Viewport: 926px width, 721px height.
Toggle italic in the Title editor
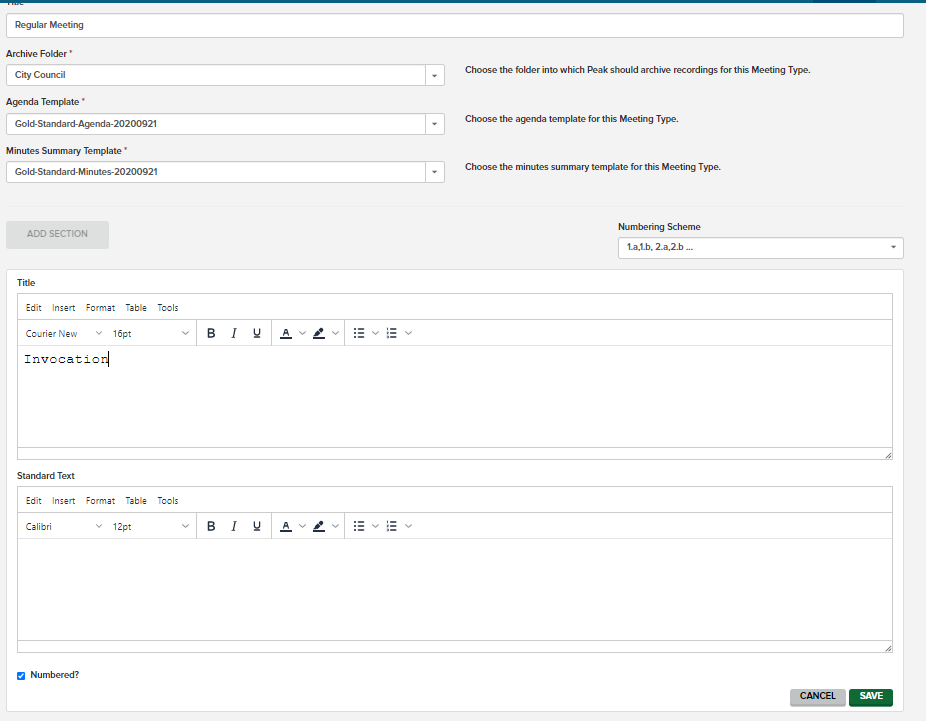tap(234, 333)
